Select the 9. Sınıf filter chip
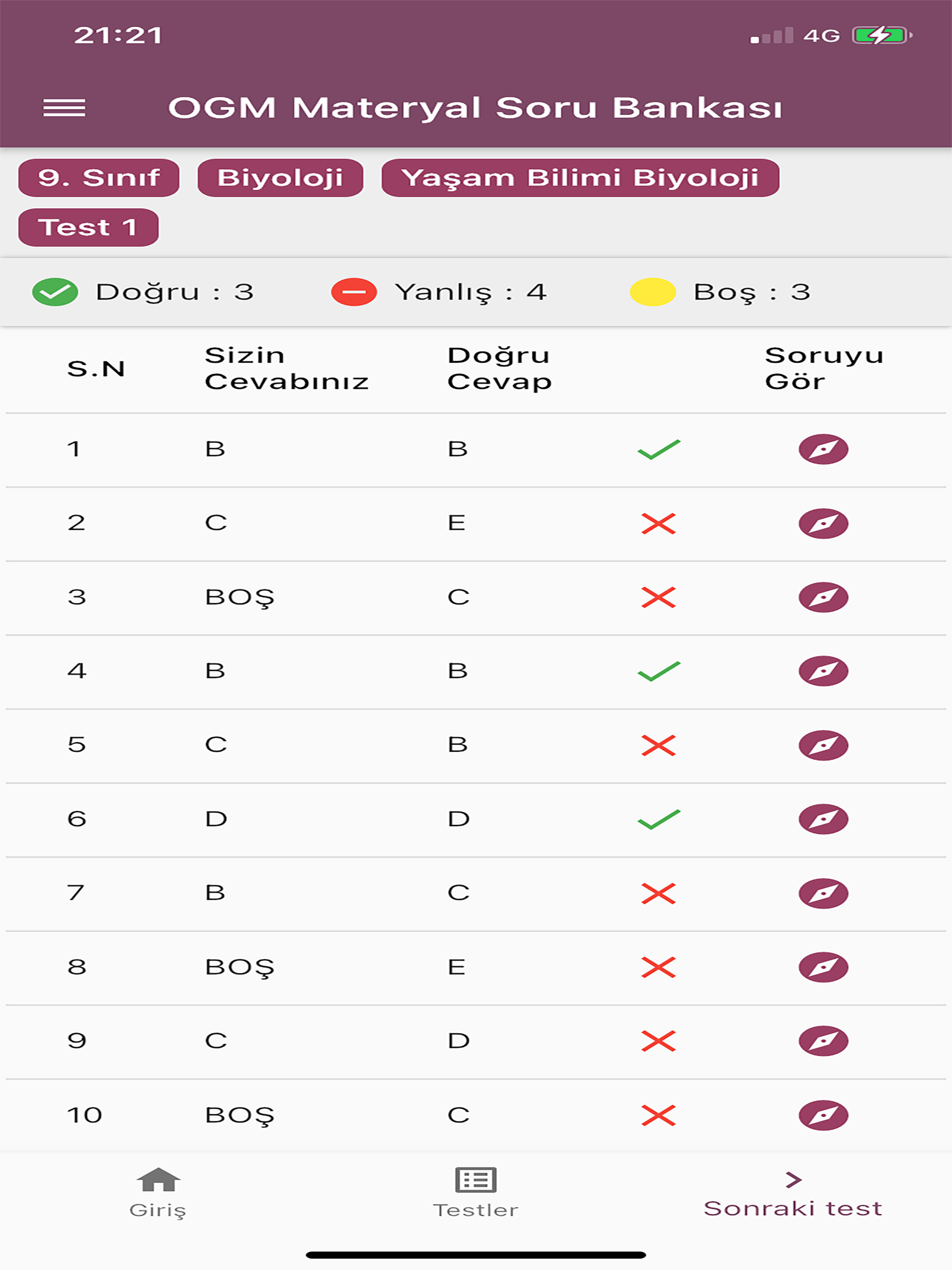 [98, 179]
